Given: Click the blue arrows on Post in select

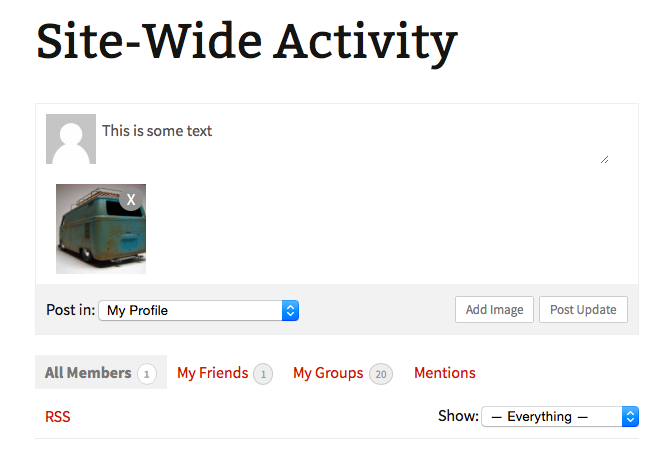Looking at the screenshot, I should coord(290,310).
